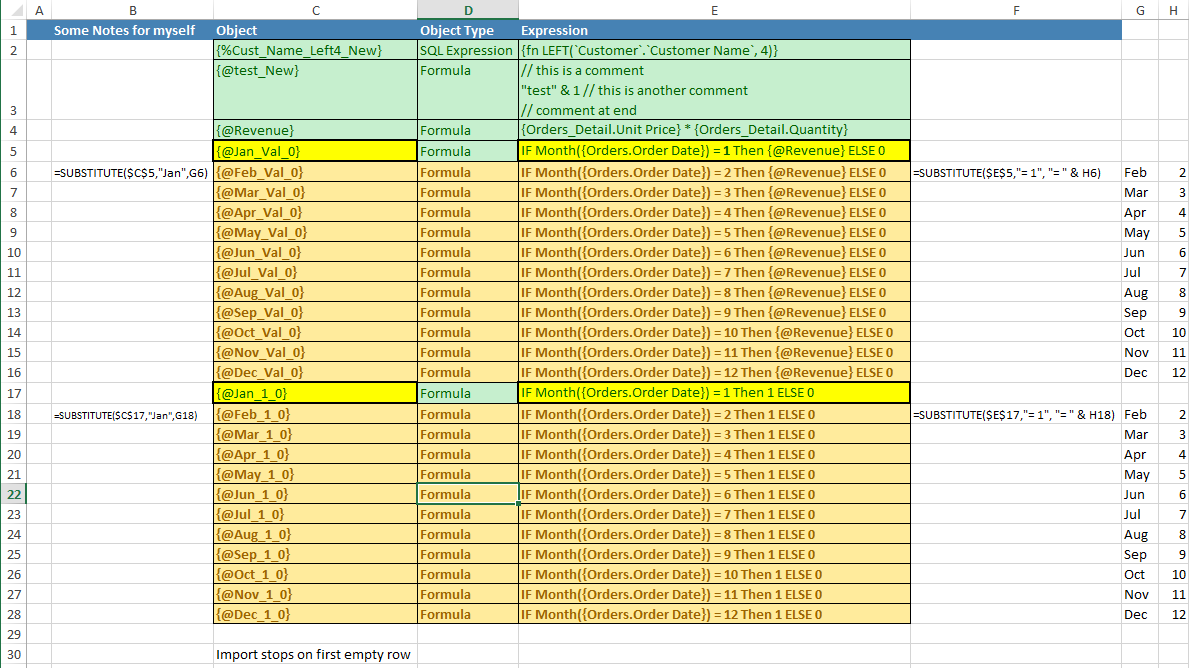Select cell {@Apr_1_0}
The image size is (1189, 668).
(315, 454)
